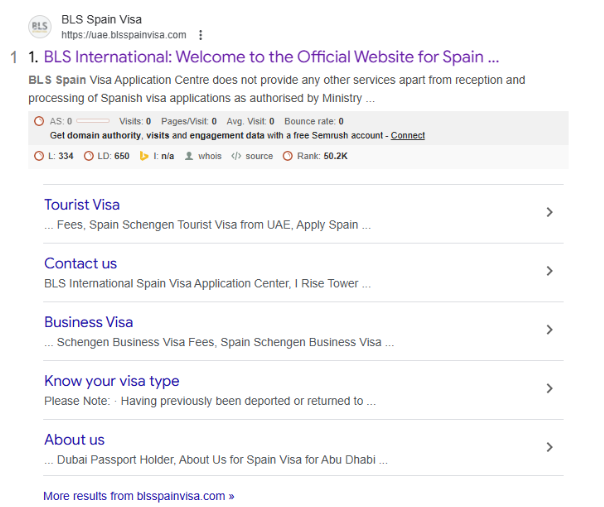604x507 pixels.
Task: Click the AS authority score bar
Action: (93, 121)
